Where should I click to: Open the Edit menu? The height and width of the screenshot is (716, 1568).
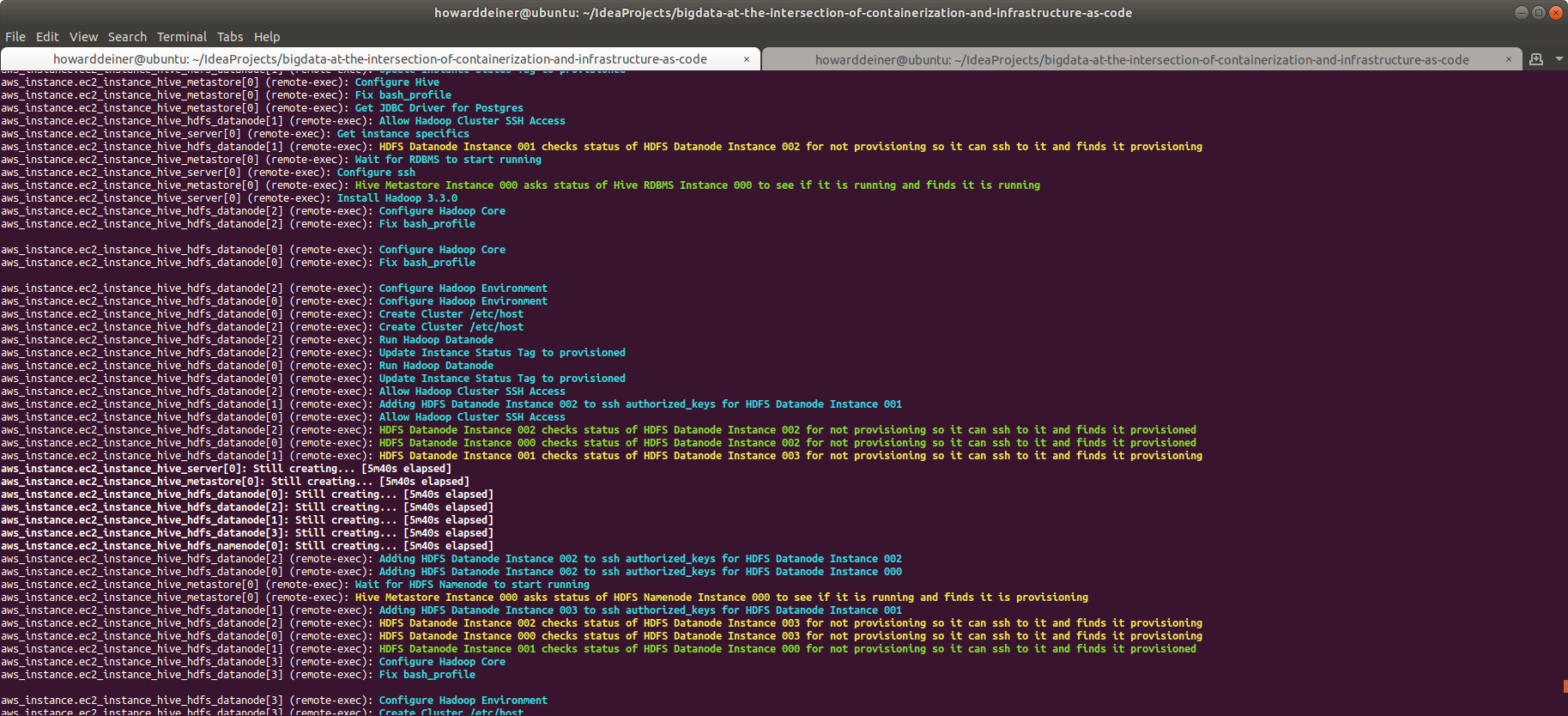tap(47, 37)
